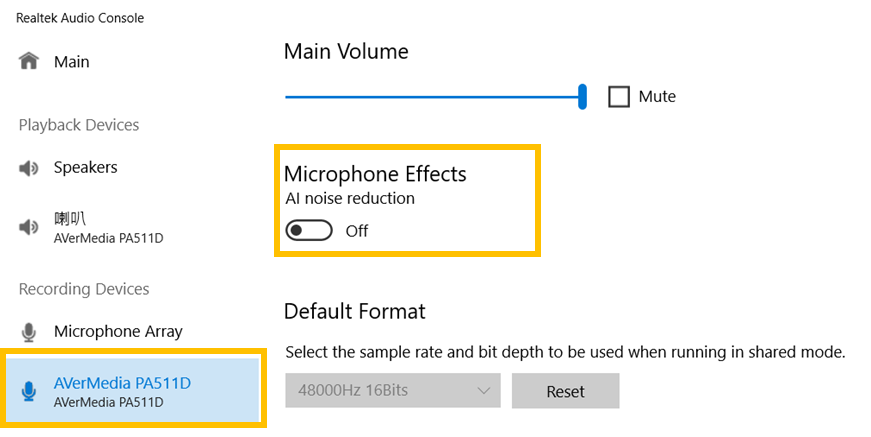Choose Microphone Array recording device

click(x=117, y=331)
